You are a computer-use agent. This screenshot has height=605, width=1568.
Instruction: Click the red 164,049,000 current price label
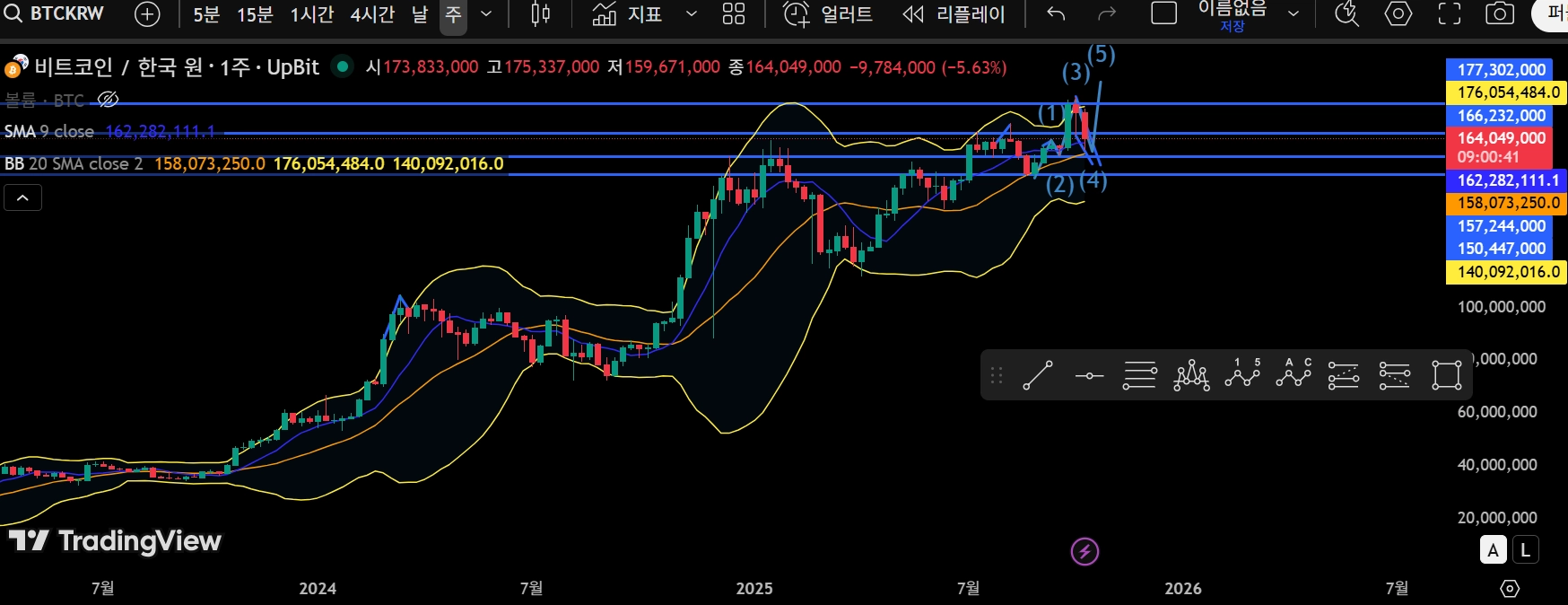point(1500,147)
